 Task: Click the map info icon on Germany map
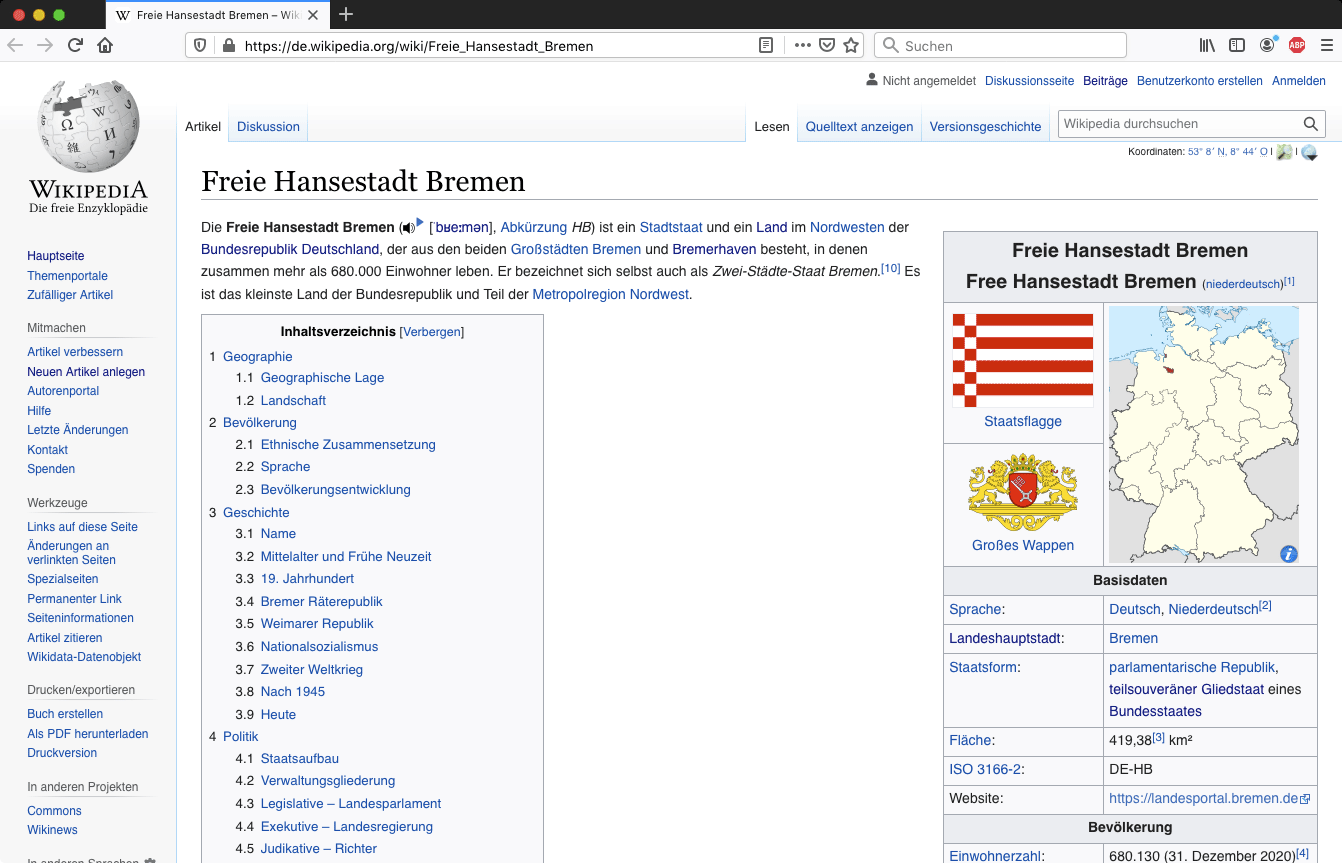click(x=1288, y=553)
